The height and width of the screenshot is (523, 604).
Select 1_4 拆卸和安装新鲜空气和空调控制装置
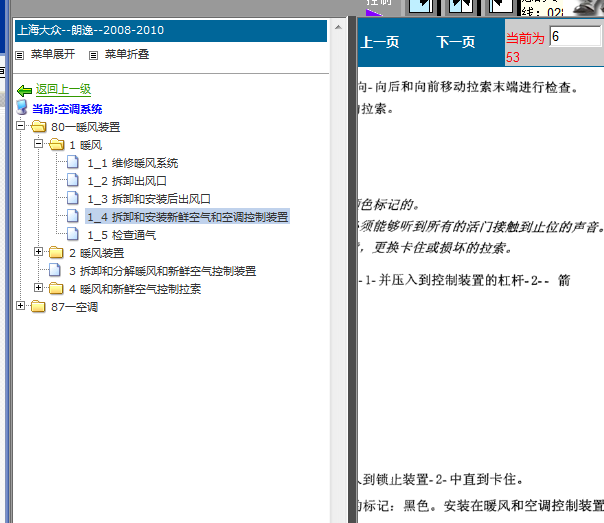tap(188, 217)
